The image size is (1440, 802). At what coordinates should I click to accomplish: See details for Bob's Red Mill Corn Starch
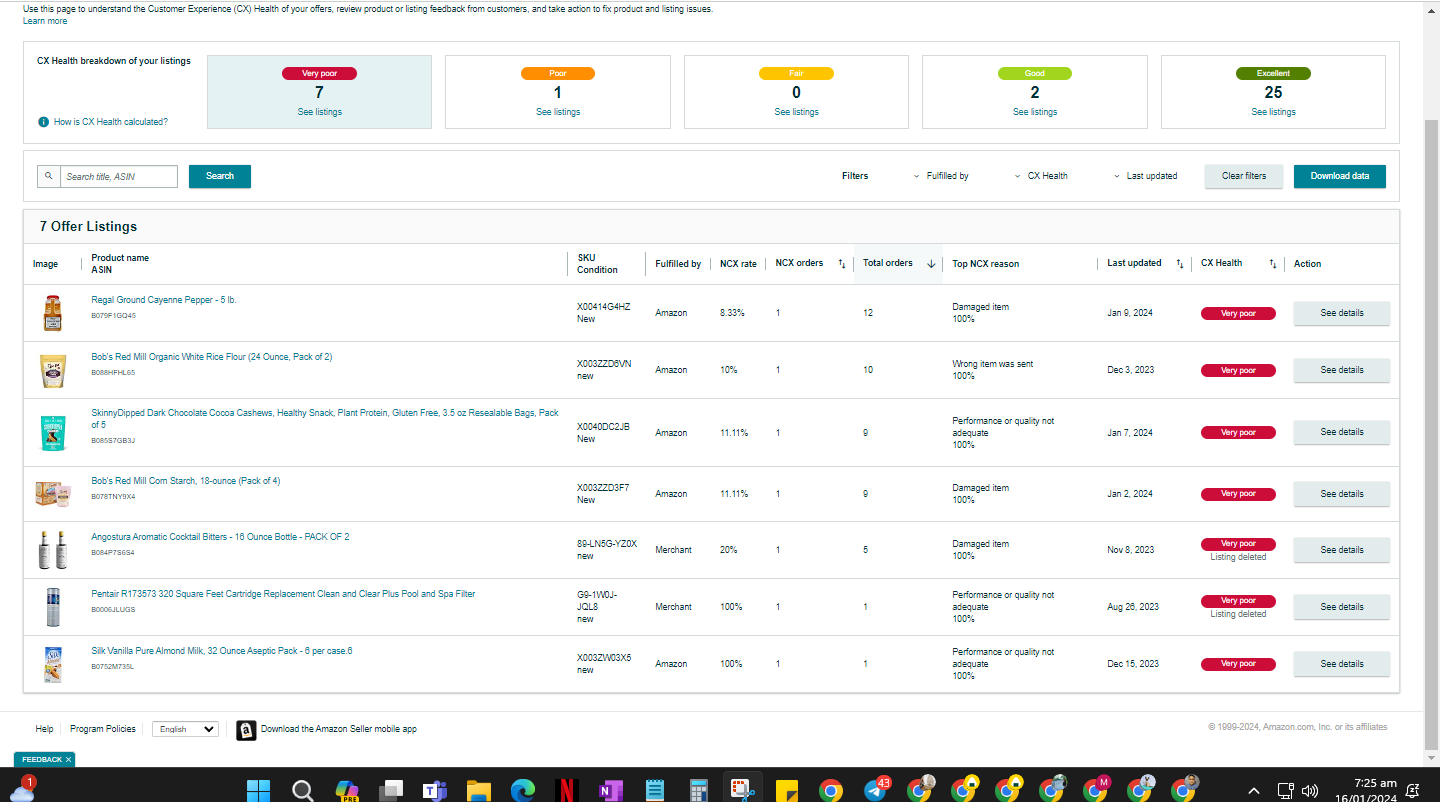pyautogui.click(x=1342, y=494)
